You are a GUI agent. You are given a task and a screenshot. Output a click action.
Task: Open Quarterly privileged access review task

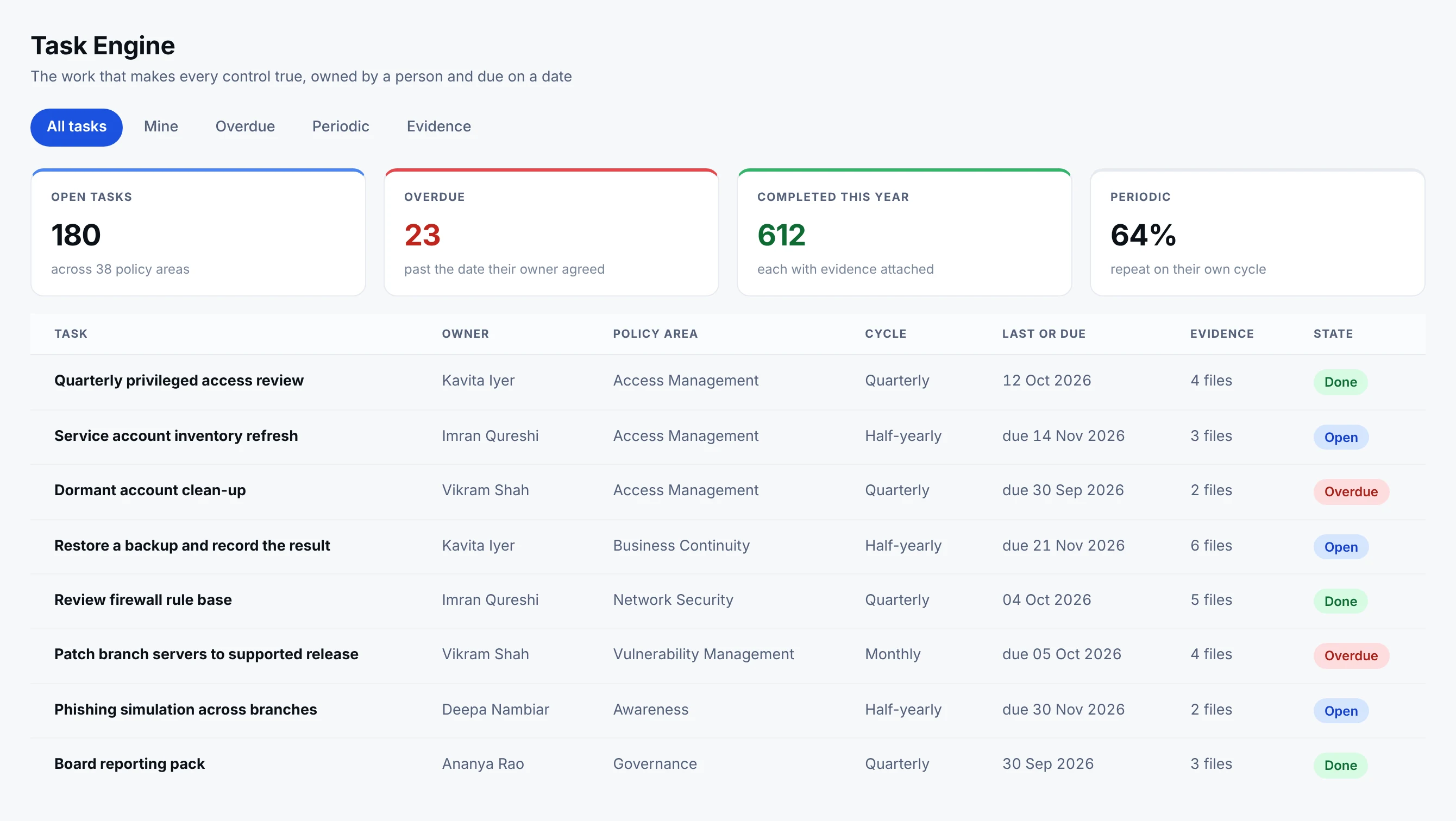coord(179,380)
